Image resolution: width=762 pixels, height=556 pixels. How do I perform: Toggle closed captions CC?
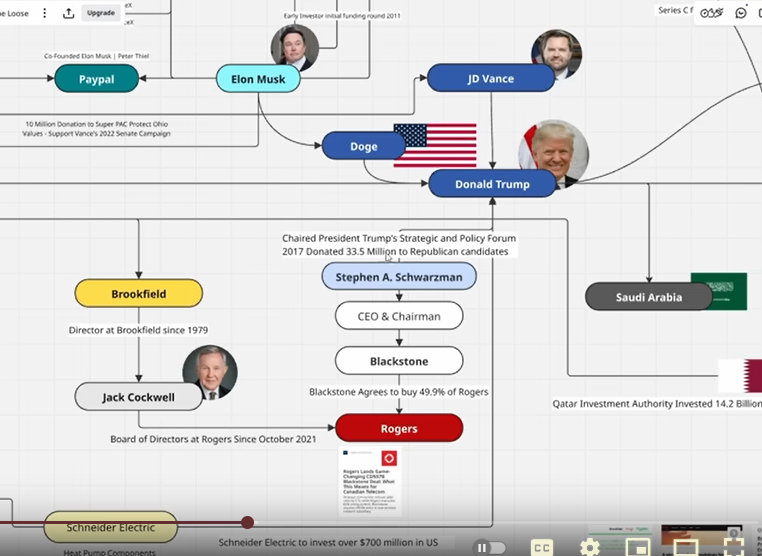coord(542,548)
